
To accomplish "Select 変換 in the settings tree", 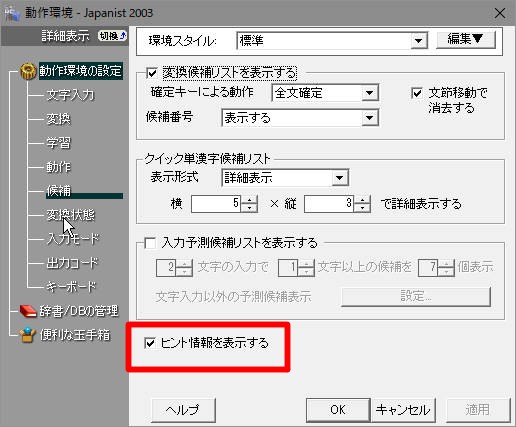I will 58,119.
